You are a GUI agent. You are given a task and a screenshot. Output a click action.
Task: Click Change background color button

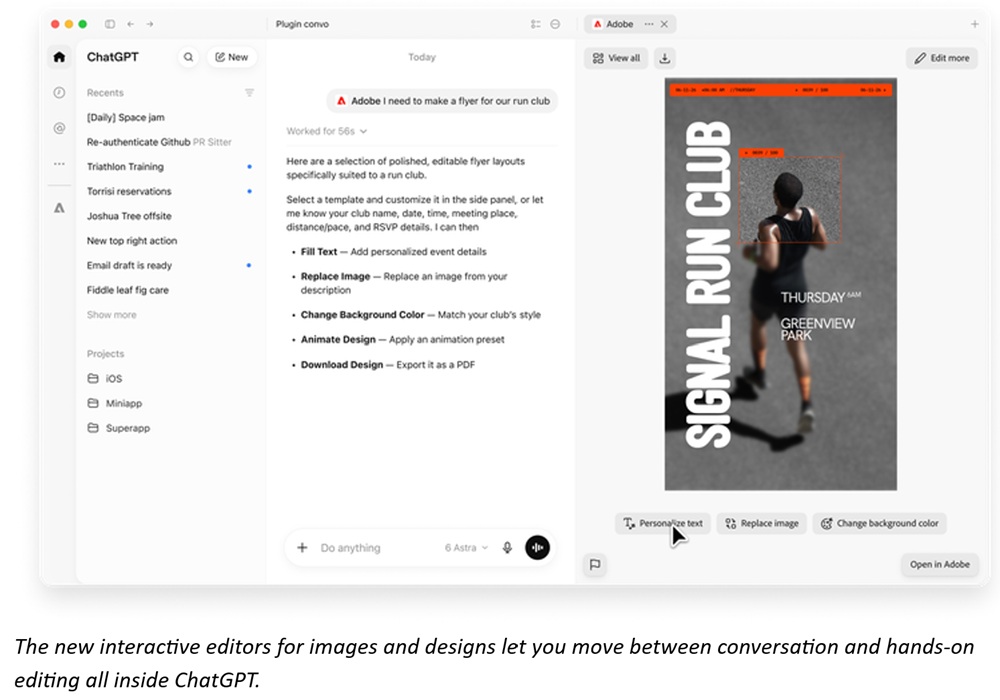pyautogui.click(x=879, y=523)
